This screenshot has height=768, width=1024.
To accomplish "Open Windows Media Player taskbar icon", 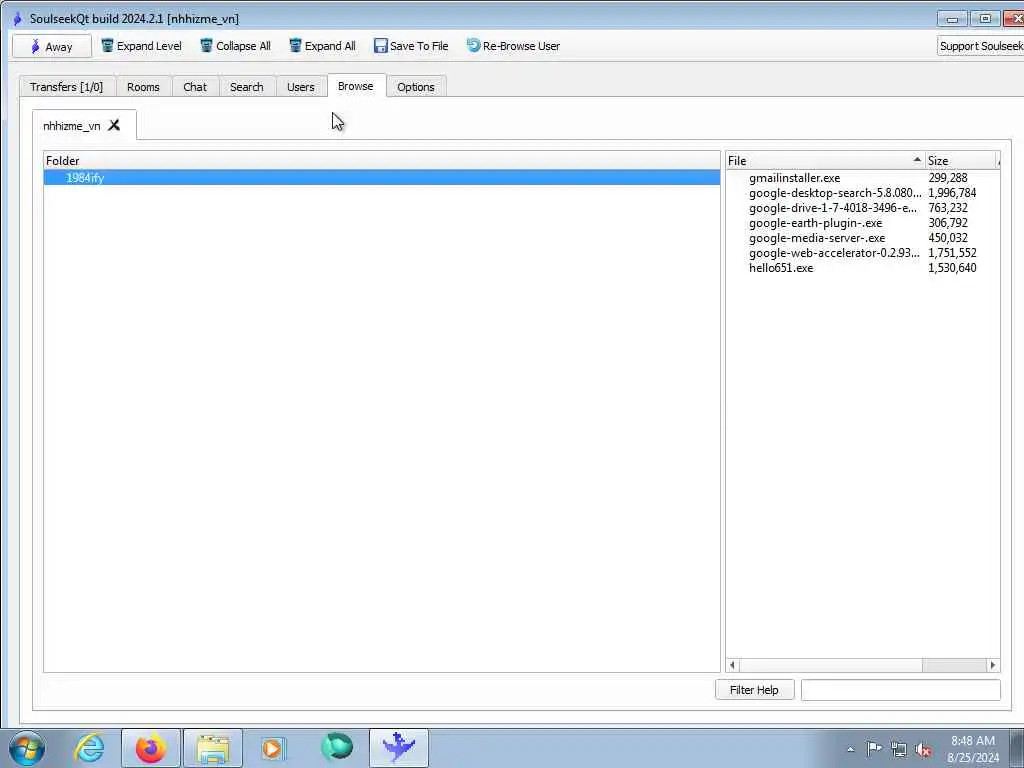I will tap(273, 748).
